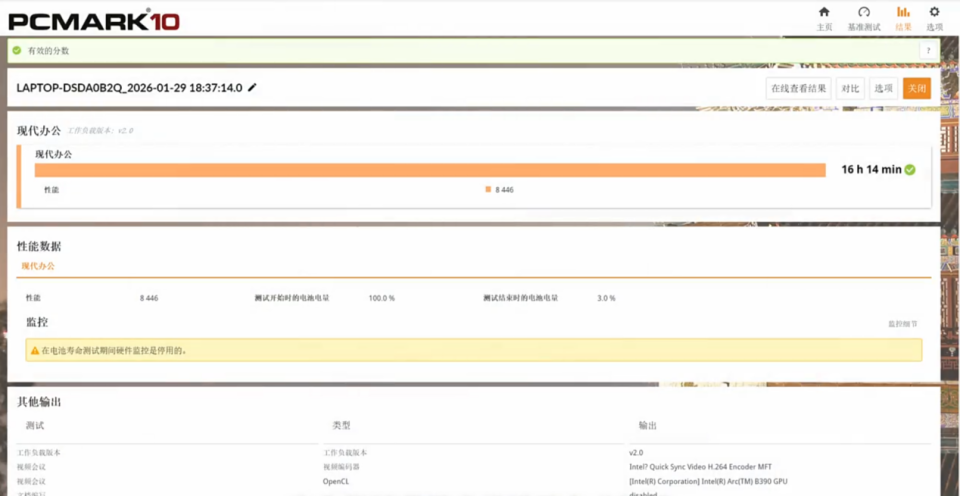The width and height of the screenshot is (960, 496).
Task: Click the pencil icon to rename result
Action: tap(252, 88)
